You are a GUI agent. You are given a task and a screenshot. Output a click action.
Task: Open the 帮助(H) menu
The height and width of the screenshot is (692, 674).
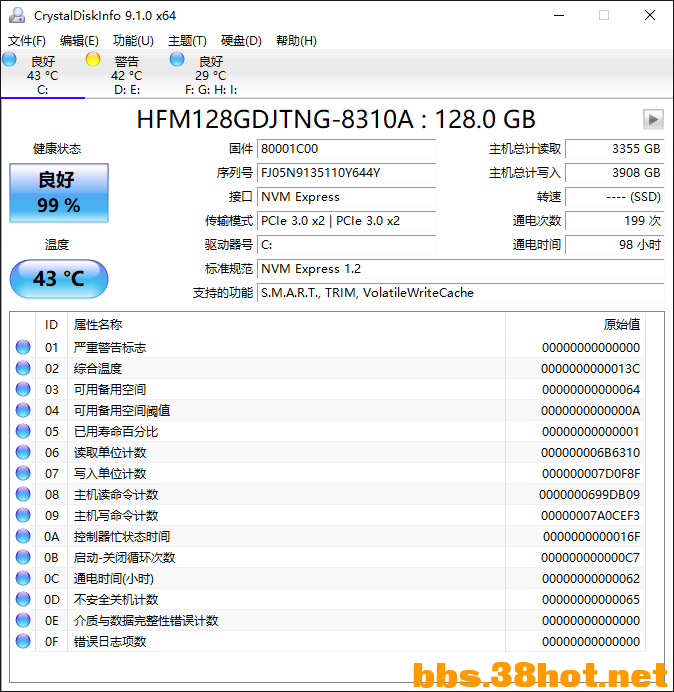coord(296,41)
